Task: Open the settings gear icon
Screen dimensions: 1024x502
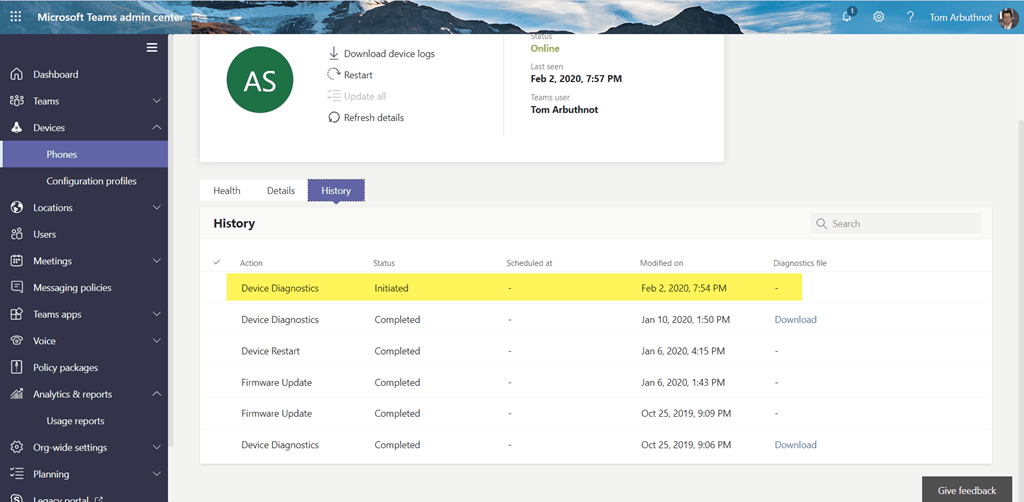Action: coord(878,16)
